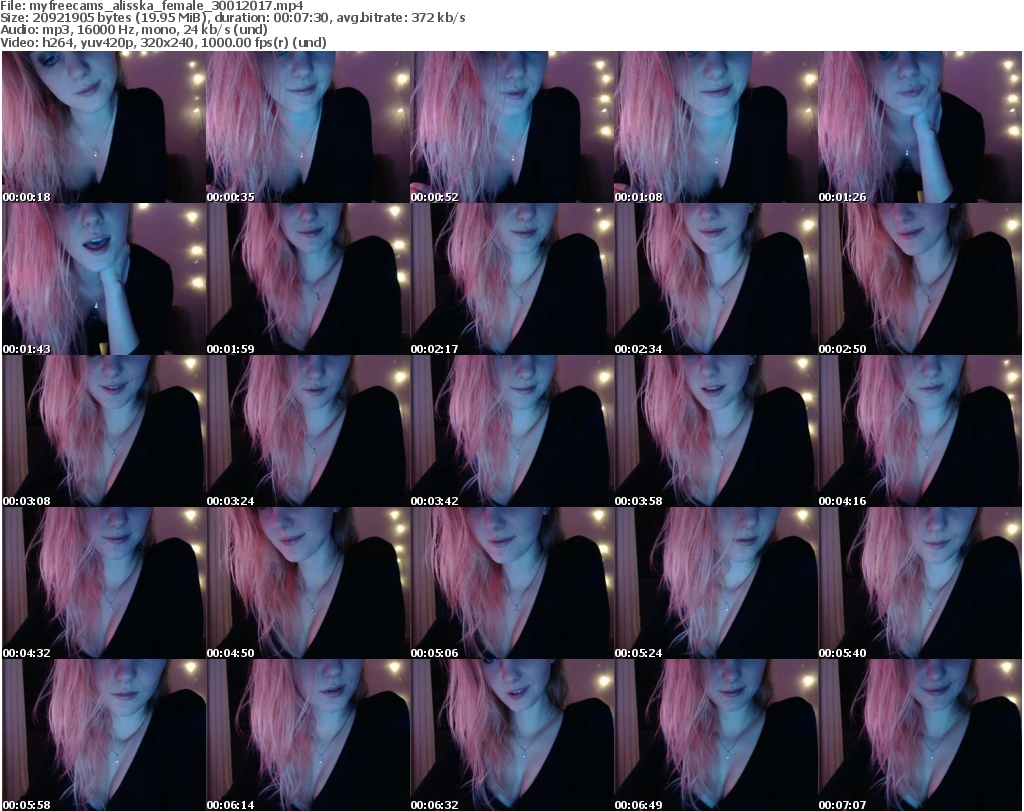Click the thumbnail stamped 00:02:17
The width and height of the screenshot is (1024, 811).
512,279
